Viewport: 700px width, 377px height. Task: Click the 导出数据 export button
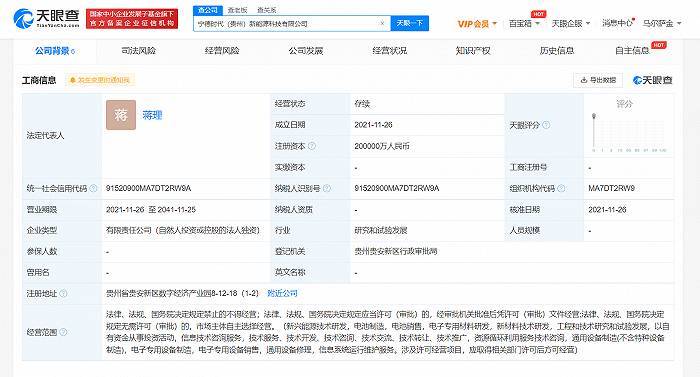tap(598, 80)
